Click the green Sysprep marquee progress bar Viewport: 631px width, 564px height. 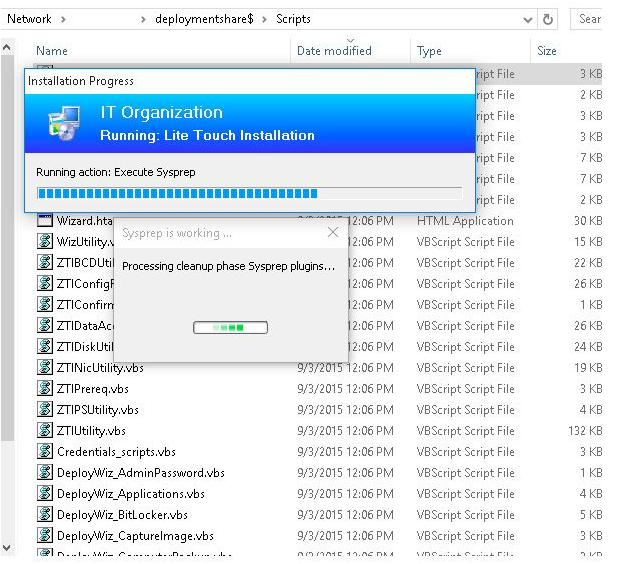(x=230, y=327)
